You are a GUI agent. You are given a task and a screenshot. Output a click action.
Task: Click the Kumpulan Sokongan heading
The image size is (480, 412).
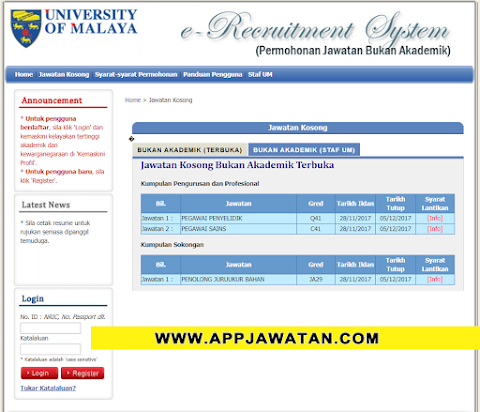[172, 245]
